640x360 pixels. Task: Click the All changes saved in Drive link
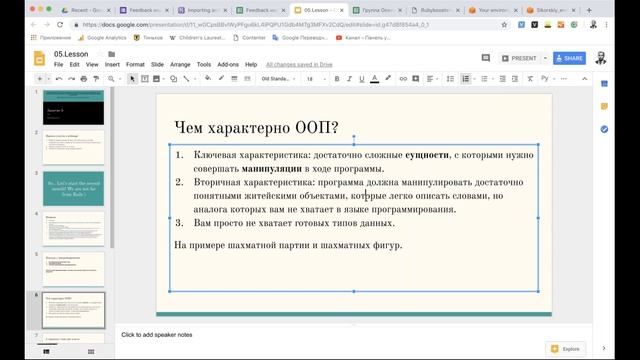[299, 64]
